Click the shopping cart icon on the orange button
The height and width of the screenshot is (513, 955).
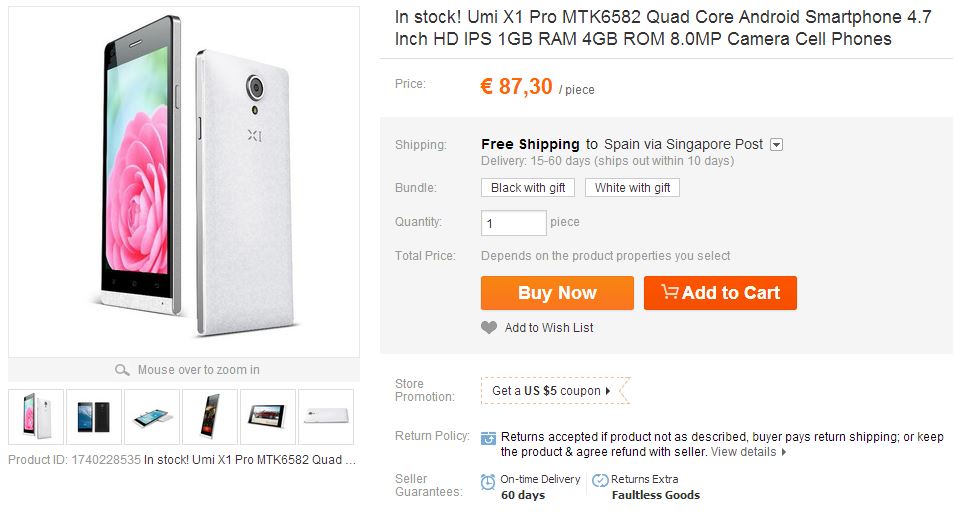click(669, 292)
